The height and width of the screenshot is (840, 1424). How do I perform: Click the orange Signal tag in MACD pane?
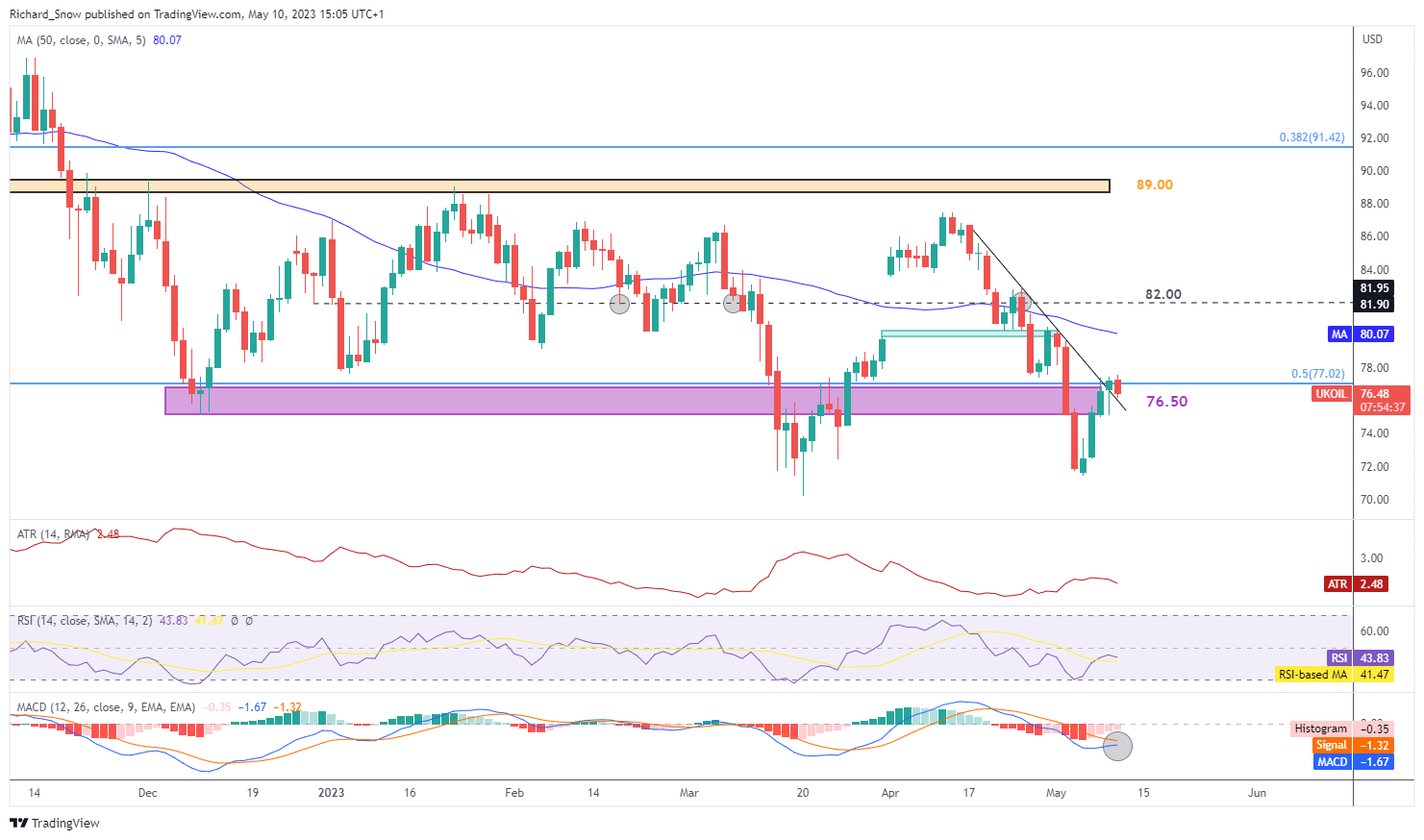click(1332, 745)
